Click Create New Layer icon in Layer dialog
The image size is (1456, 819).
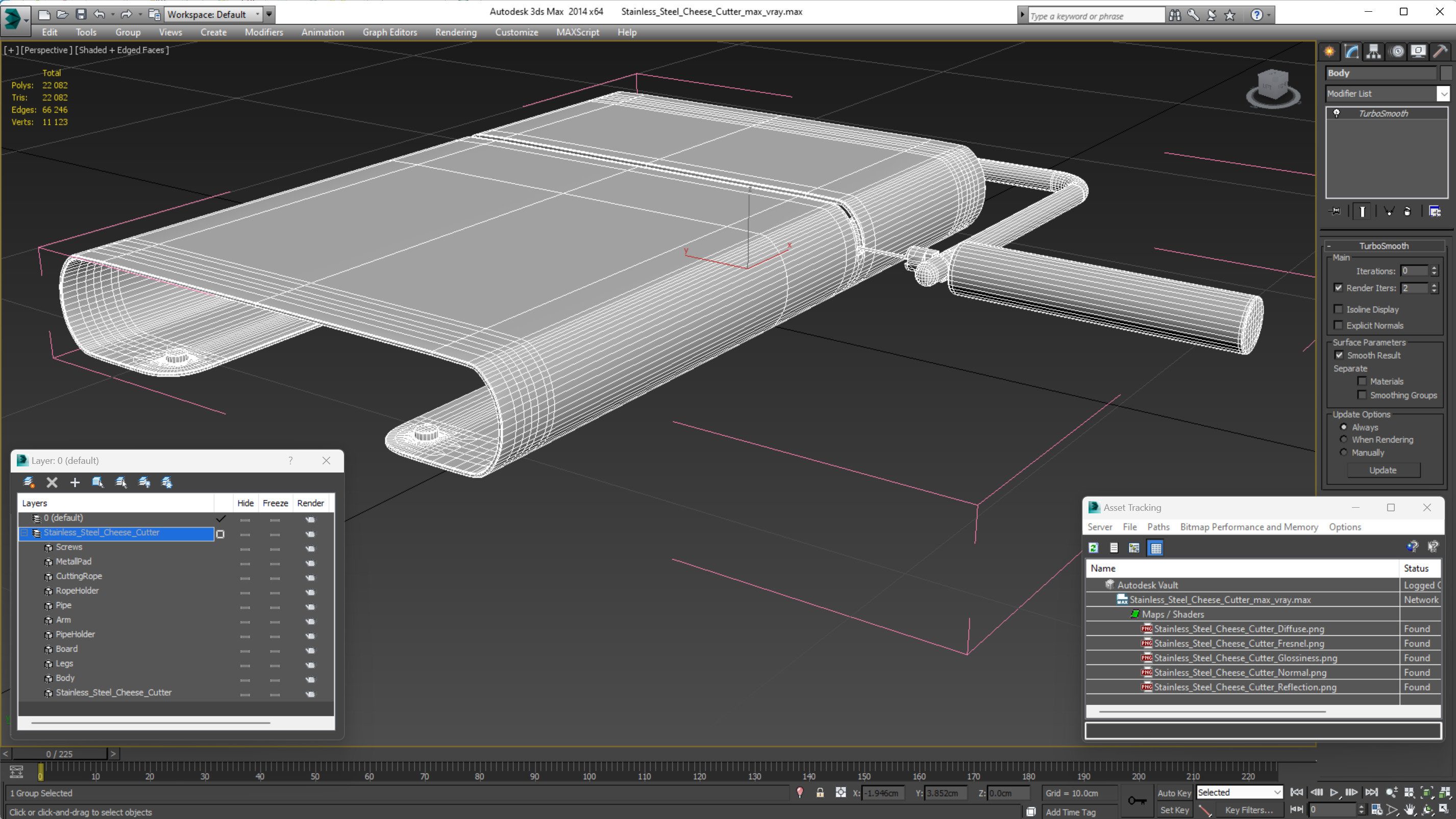[29, 482]
